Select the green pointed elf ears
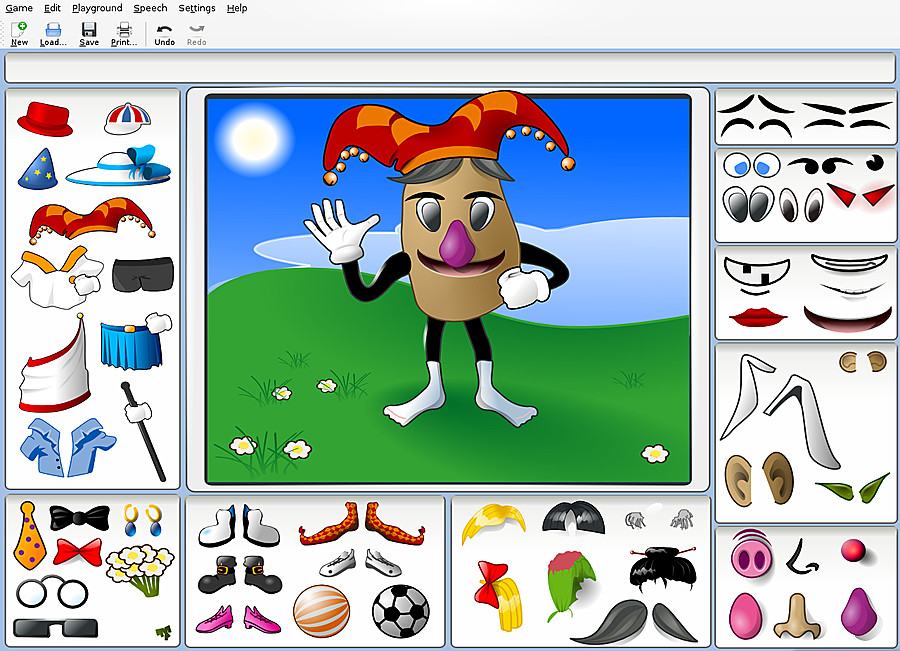 tap(853, 489)
